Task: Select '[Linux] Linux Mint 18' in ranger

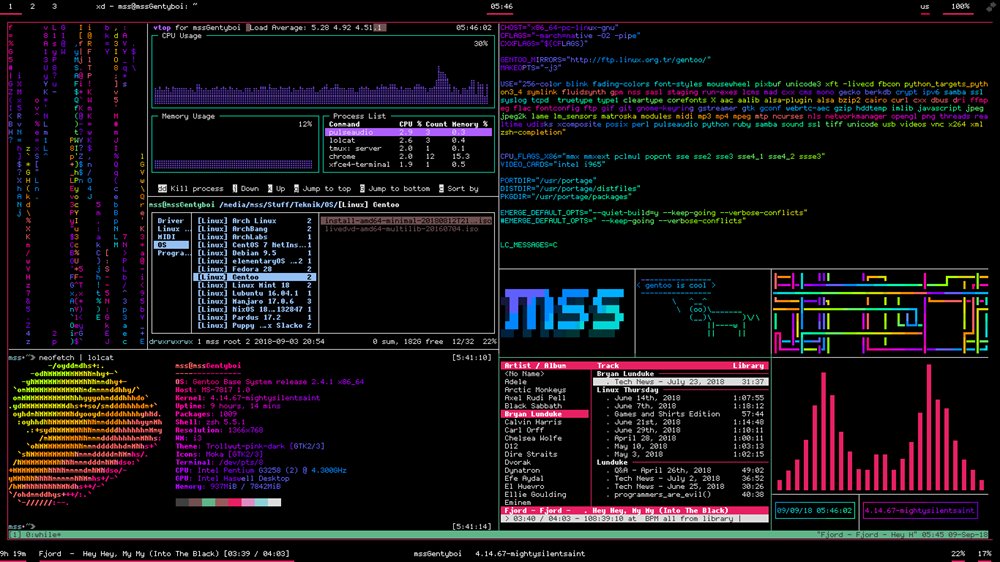Action: click(254, 285)
